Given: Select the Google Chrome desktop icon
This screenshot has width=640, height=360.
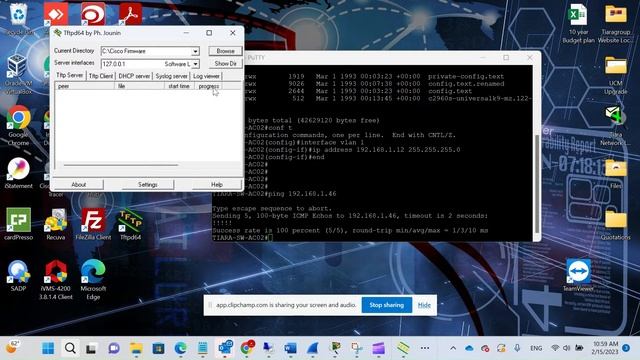Looking at the screenshot, I should coord(18,126).
